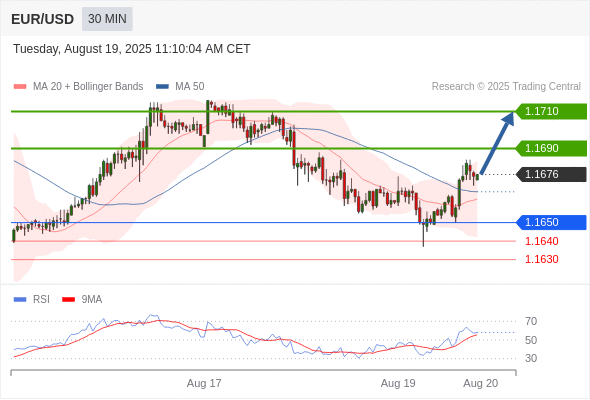Click the Aug 17 date marker

click(x=204, y=383)
